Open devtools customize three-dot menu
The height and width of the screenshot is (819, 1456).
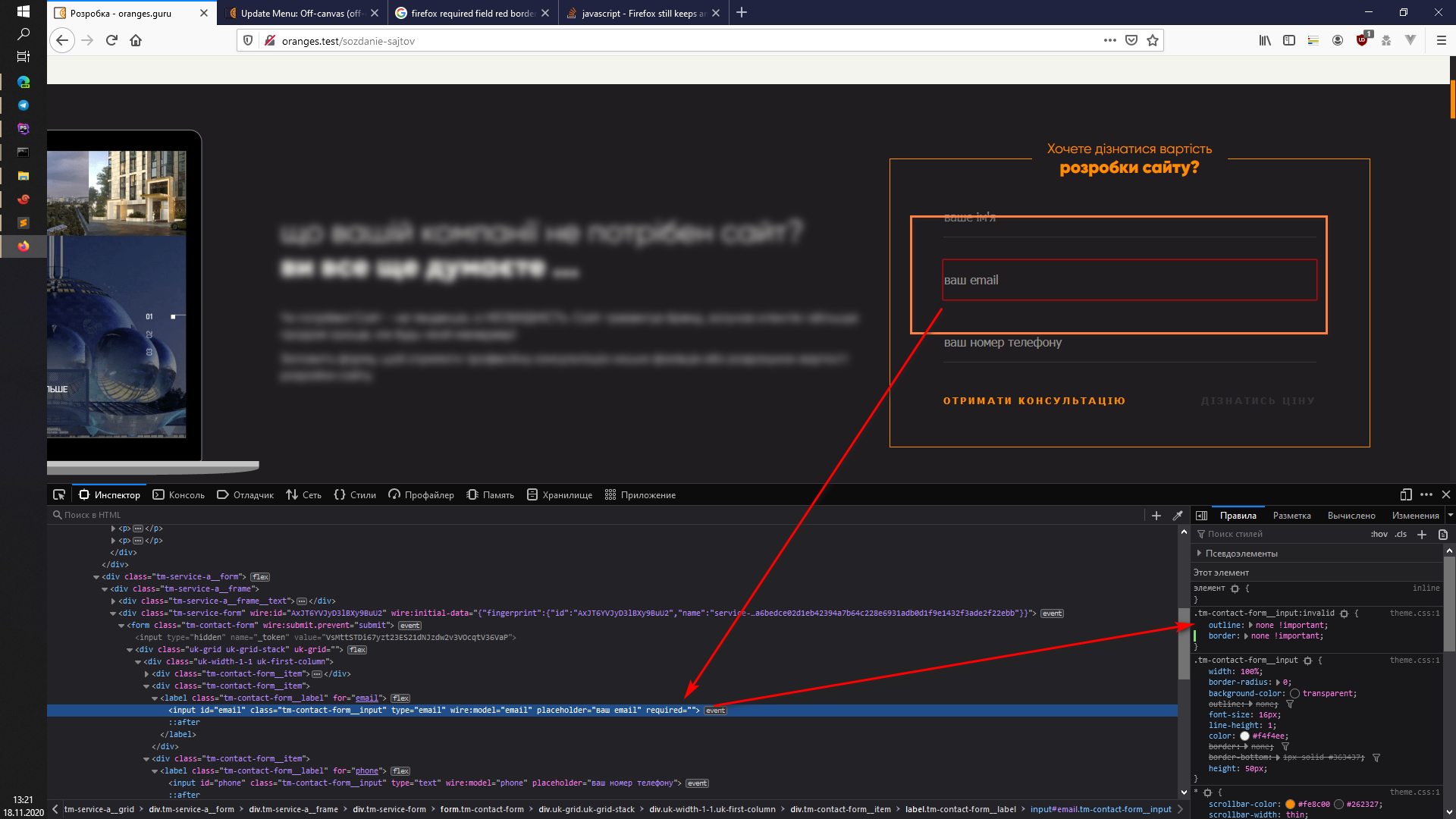(x=1426, y=494)
